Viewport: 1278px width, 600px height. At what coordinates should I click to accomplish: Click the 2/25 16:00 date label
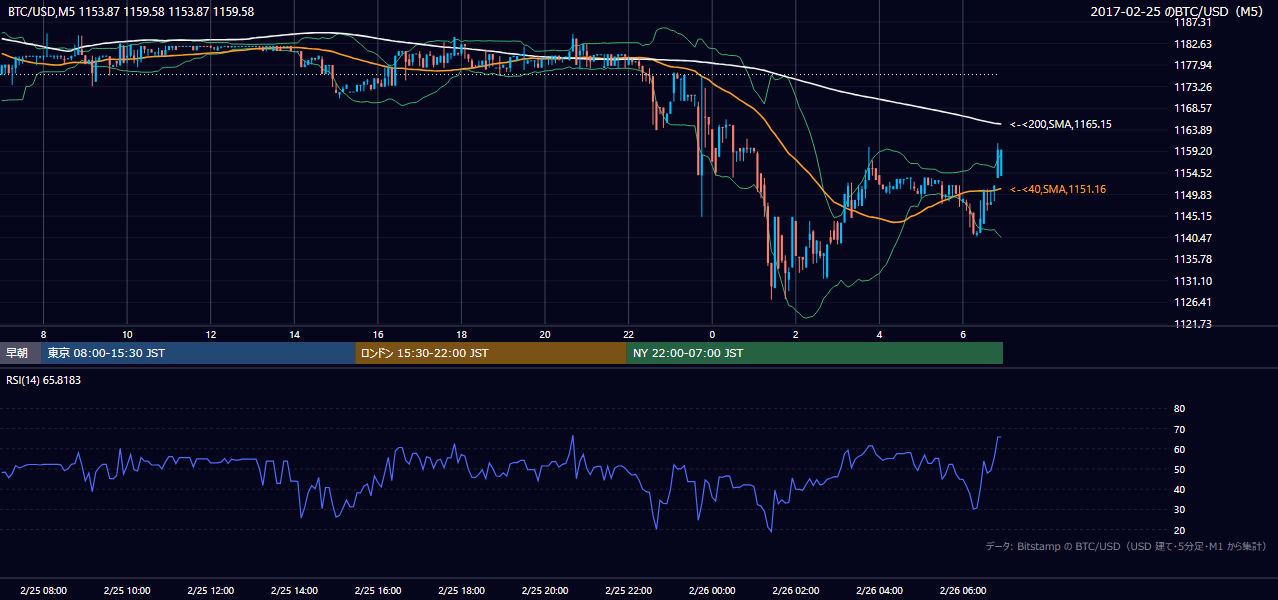377,591
